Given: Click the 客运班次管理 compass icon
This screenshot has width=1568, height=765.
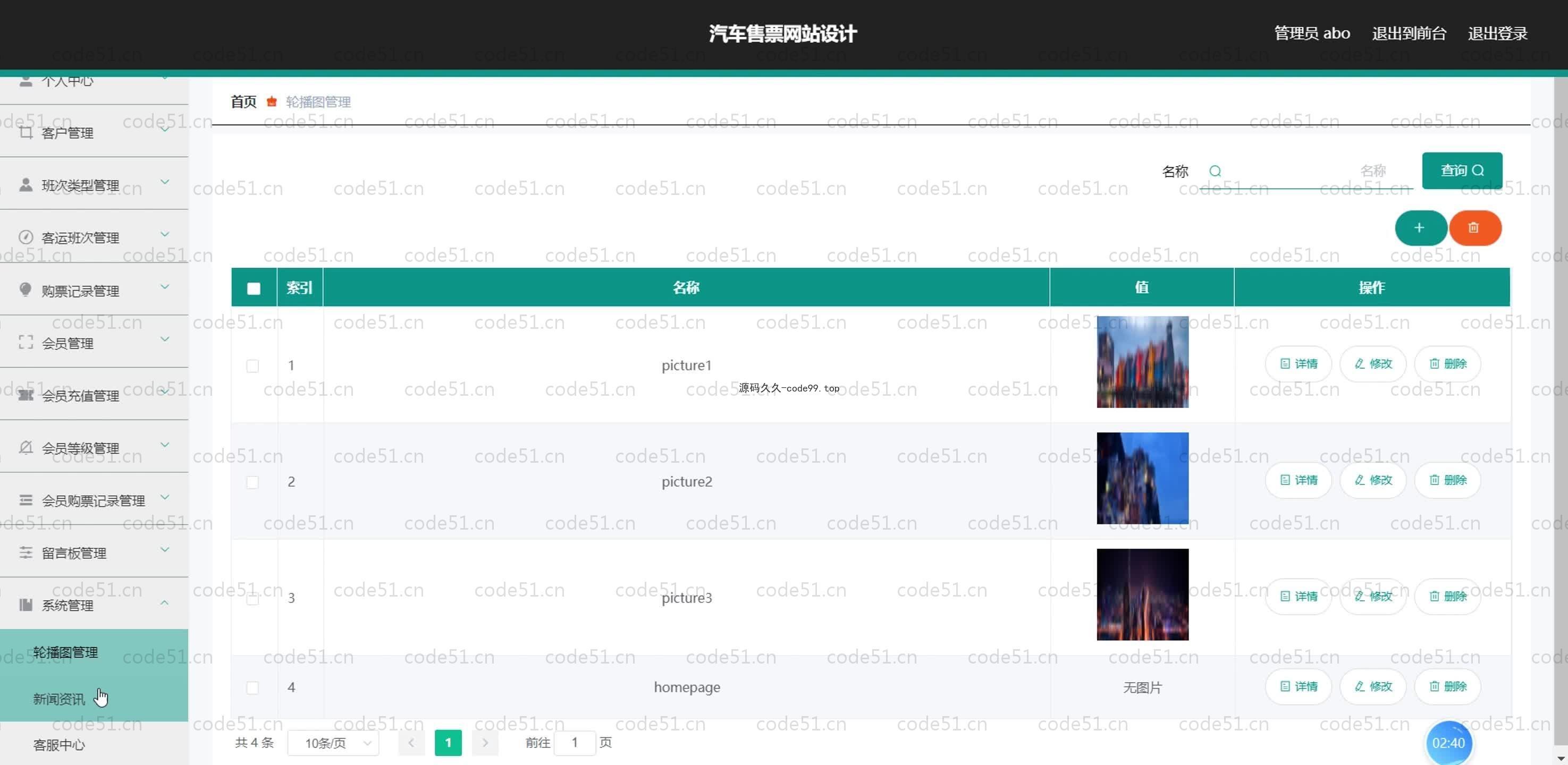Looking at the screenshot, I should coord(26,237).
